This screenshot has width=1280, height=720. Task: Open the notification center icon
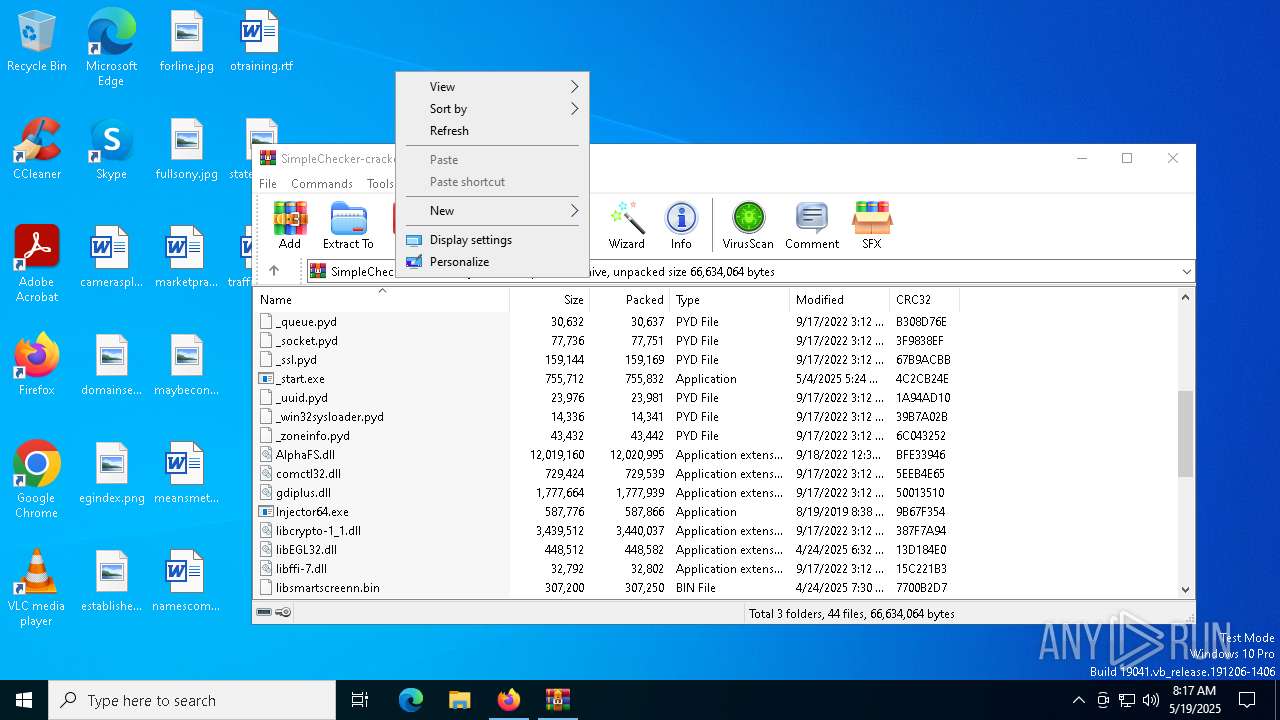(1247, 700)
